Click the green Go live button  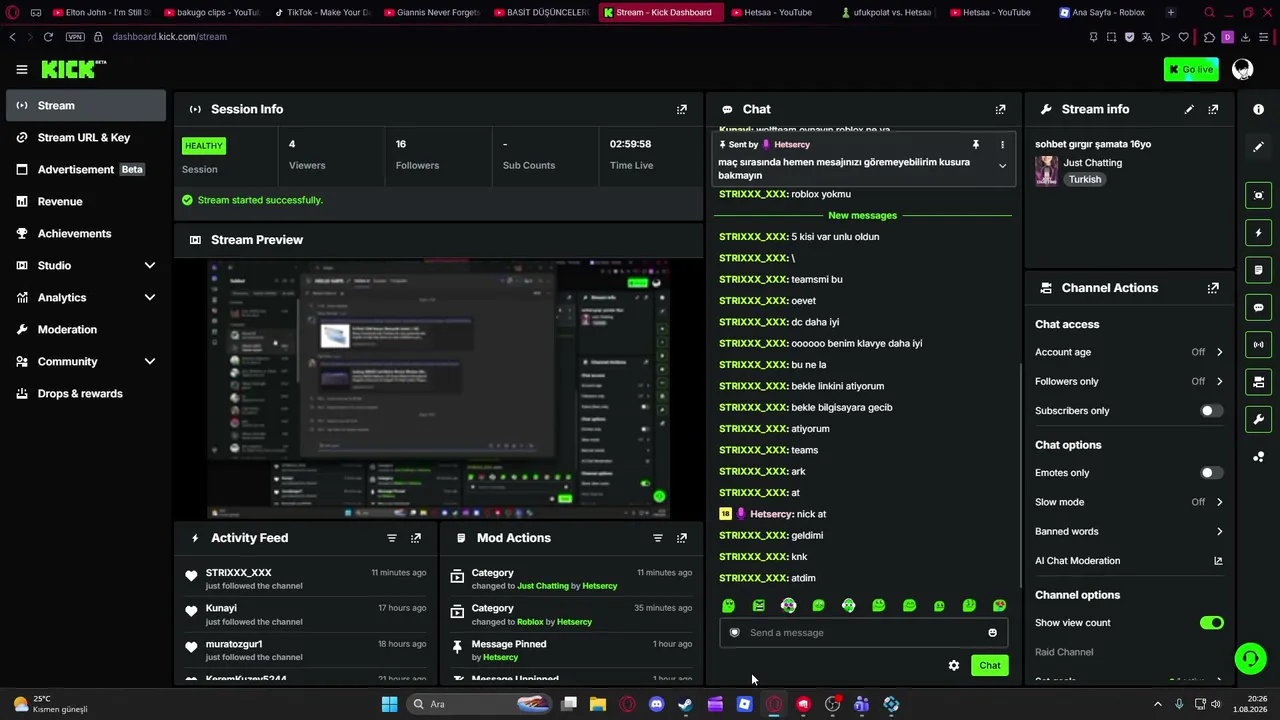tap(1191, 69)
